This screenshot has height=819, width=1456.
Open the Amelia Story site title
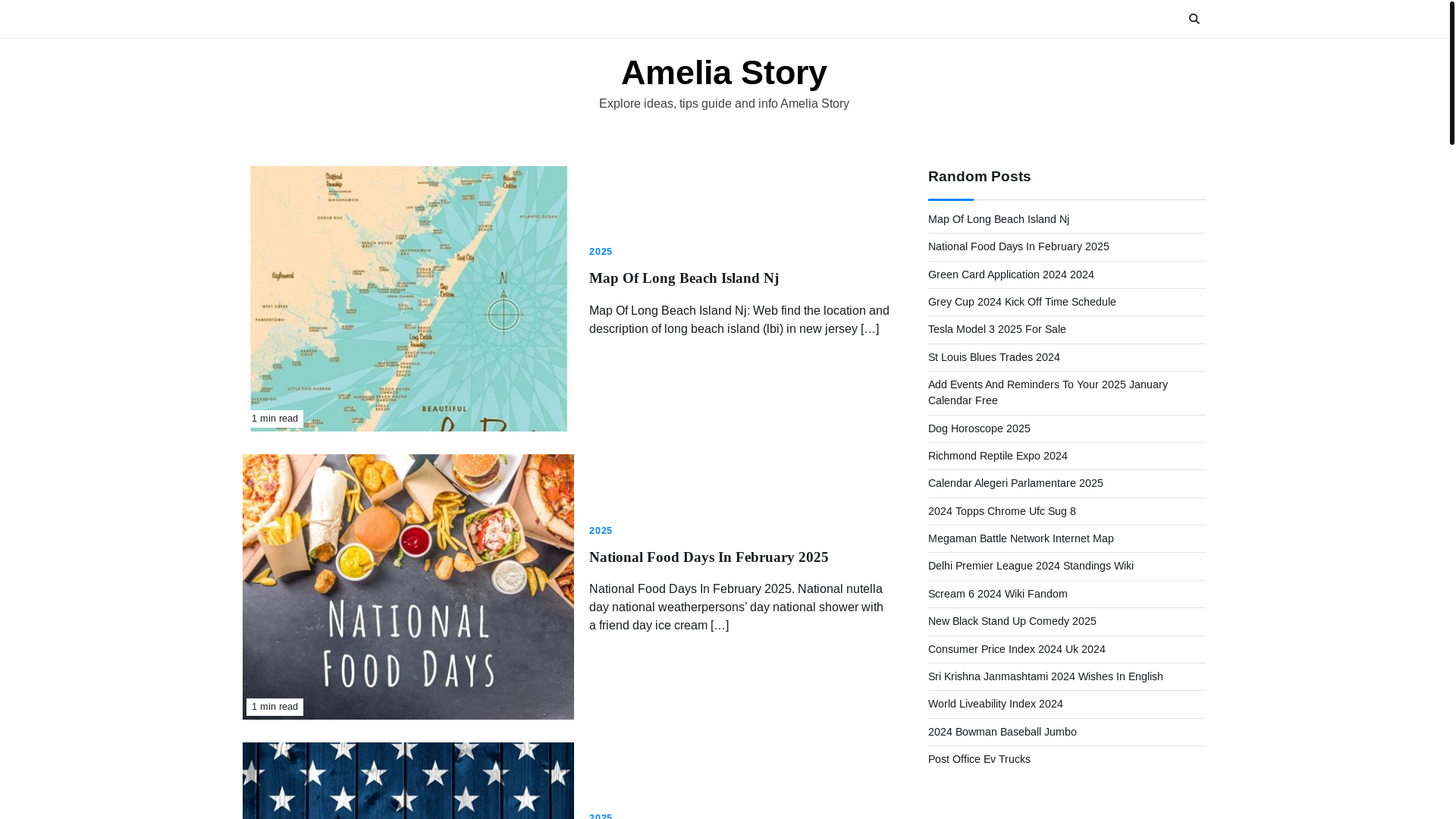click(723, 73)
